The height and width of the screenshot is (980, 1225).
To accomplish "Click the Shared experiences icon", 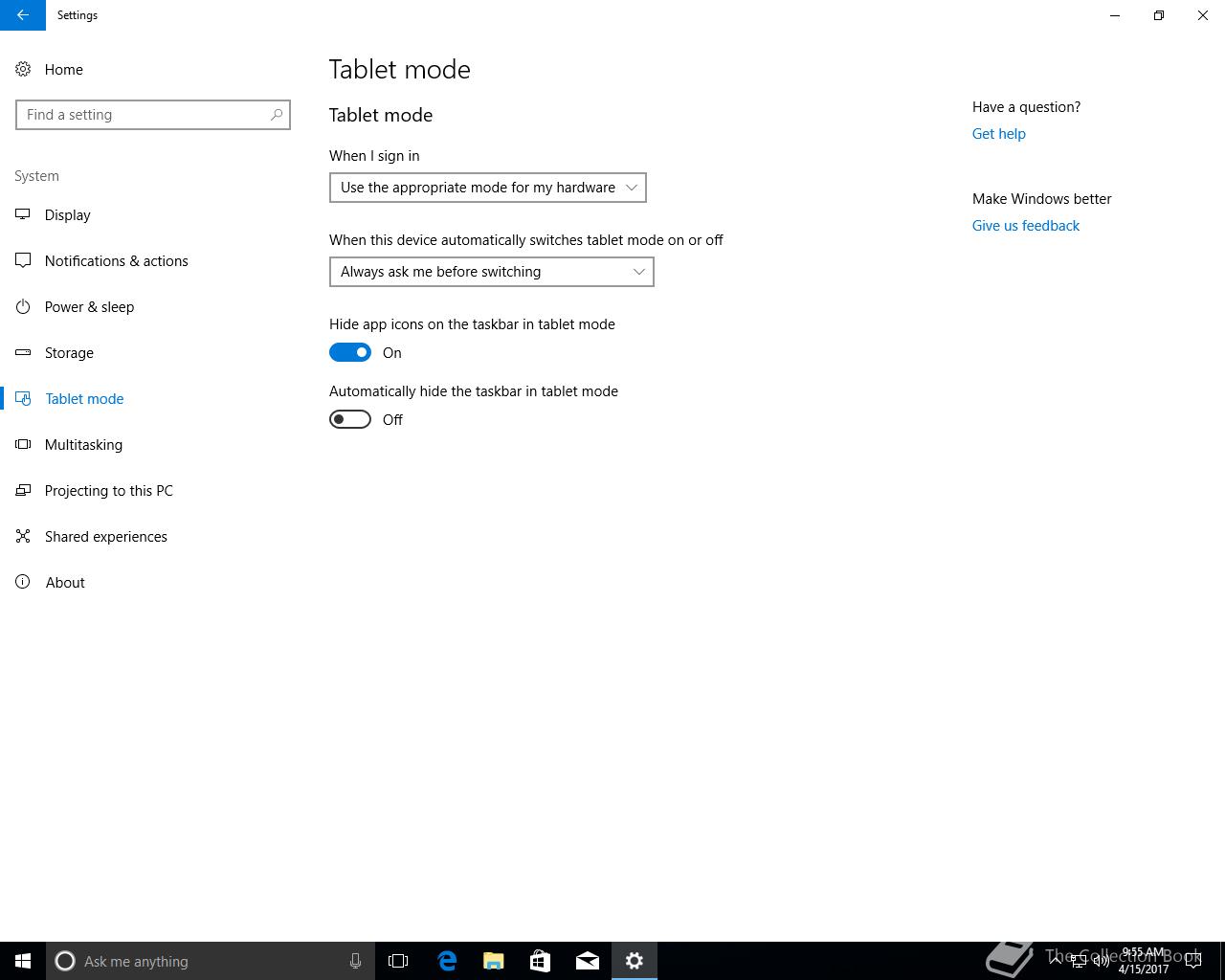I will coord(23,536).
